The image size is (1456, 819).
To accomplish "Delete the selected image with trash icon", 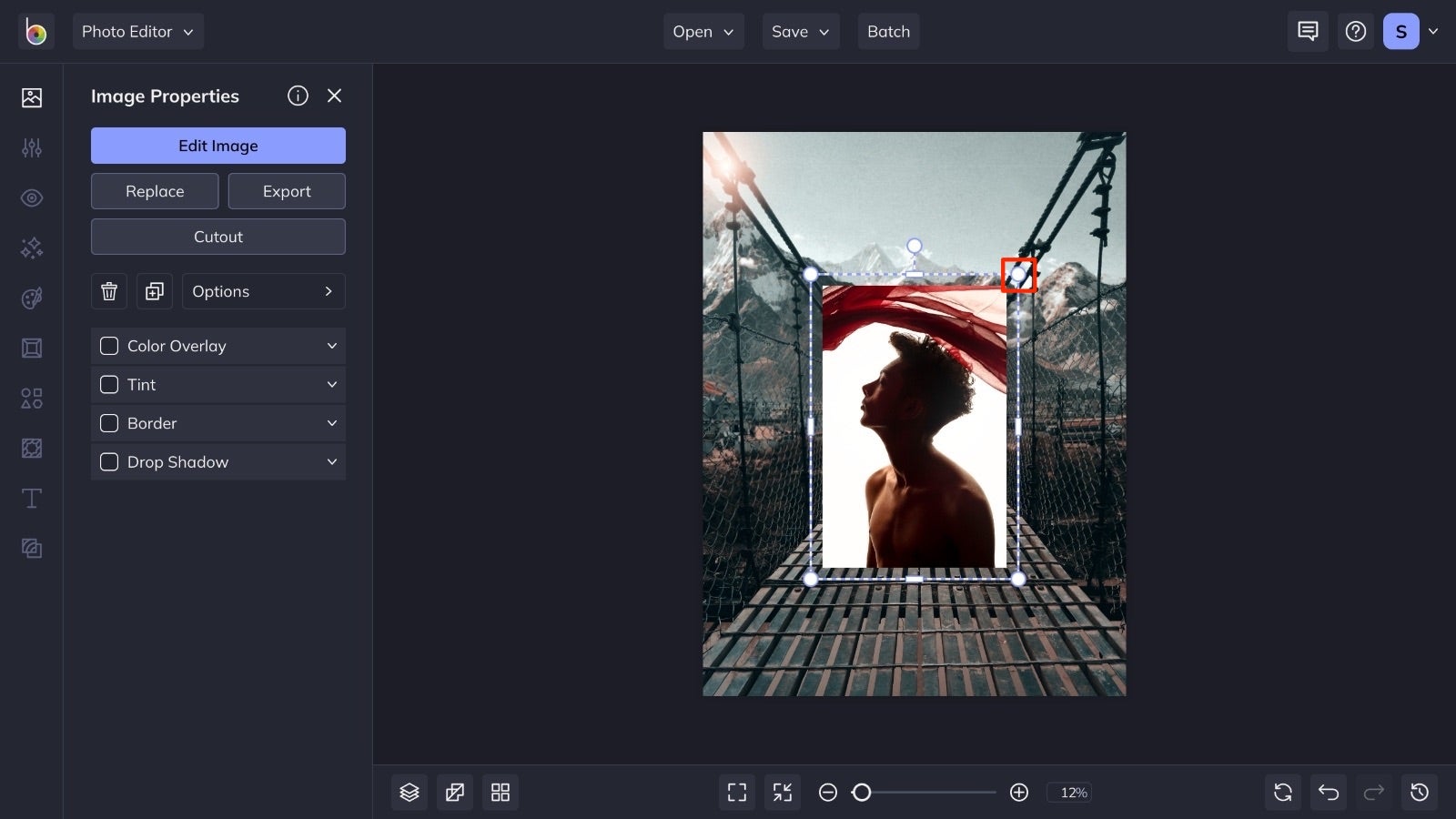I will click(x=109, y=291).
